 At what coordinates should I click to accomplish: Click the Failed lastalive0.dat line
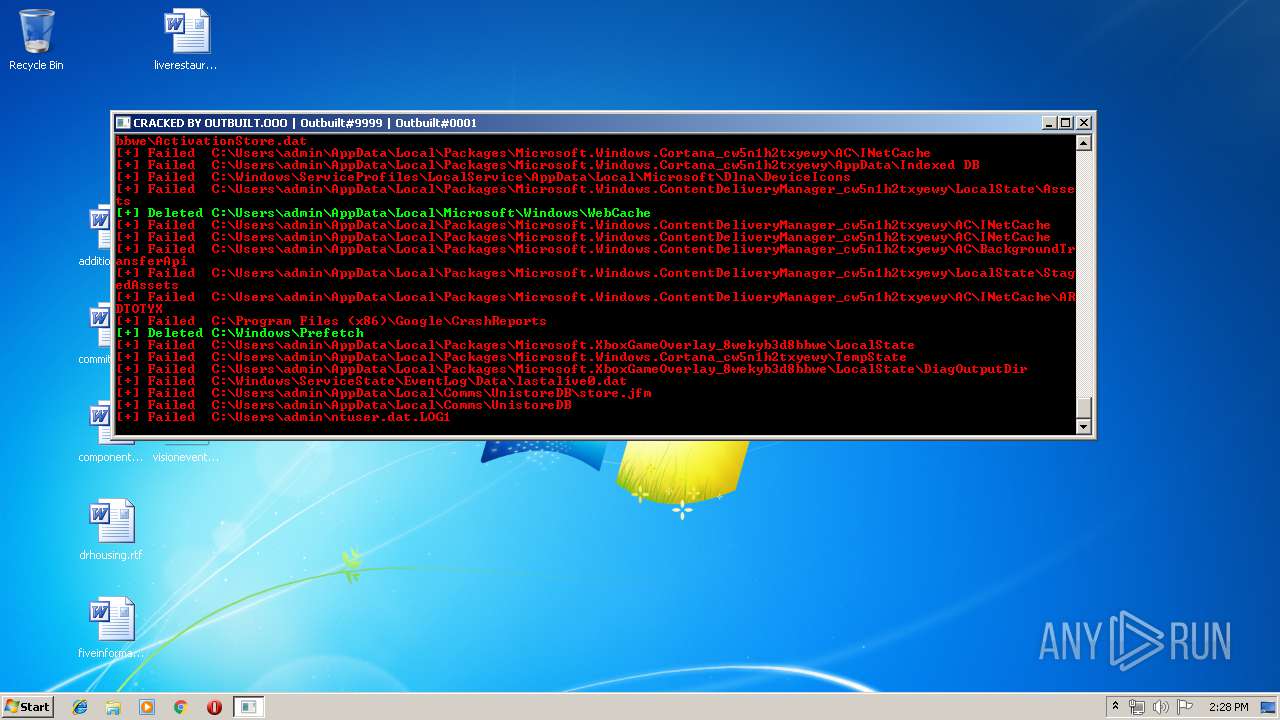(371, 381)
